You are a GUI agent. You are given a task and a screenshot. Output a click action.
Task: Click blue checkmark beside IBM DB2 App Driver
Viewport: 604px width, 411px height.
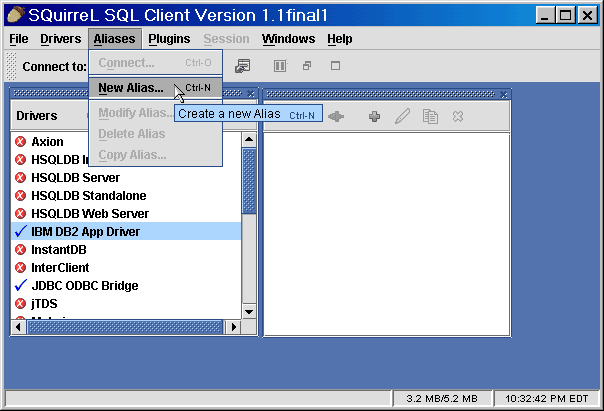tap(20, 232)
